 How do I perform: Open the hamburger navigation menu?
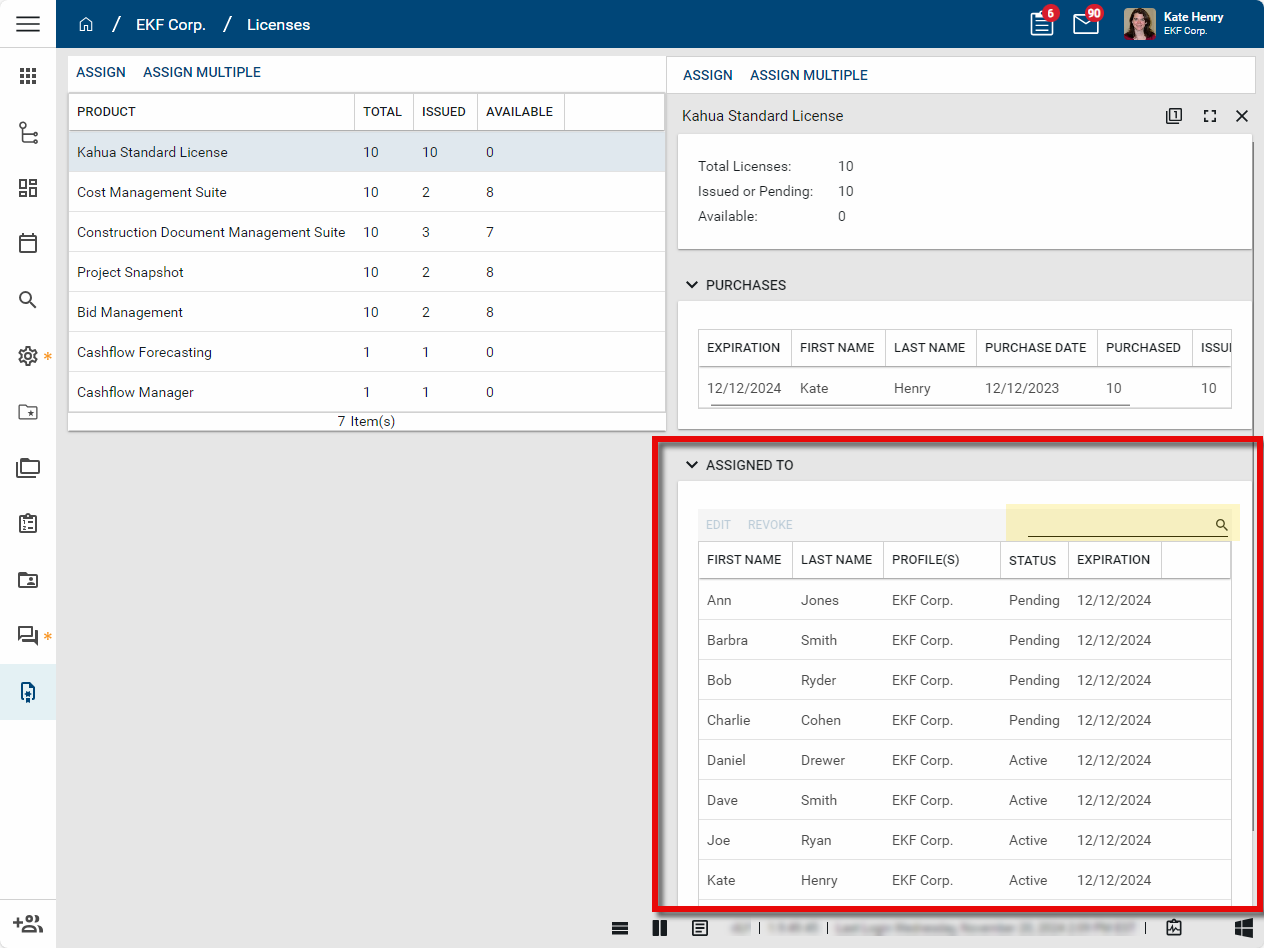tap(28, 24)
